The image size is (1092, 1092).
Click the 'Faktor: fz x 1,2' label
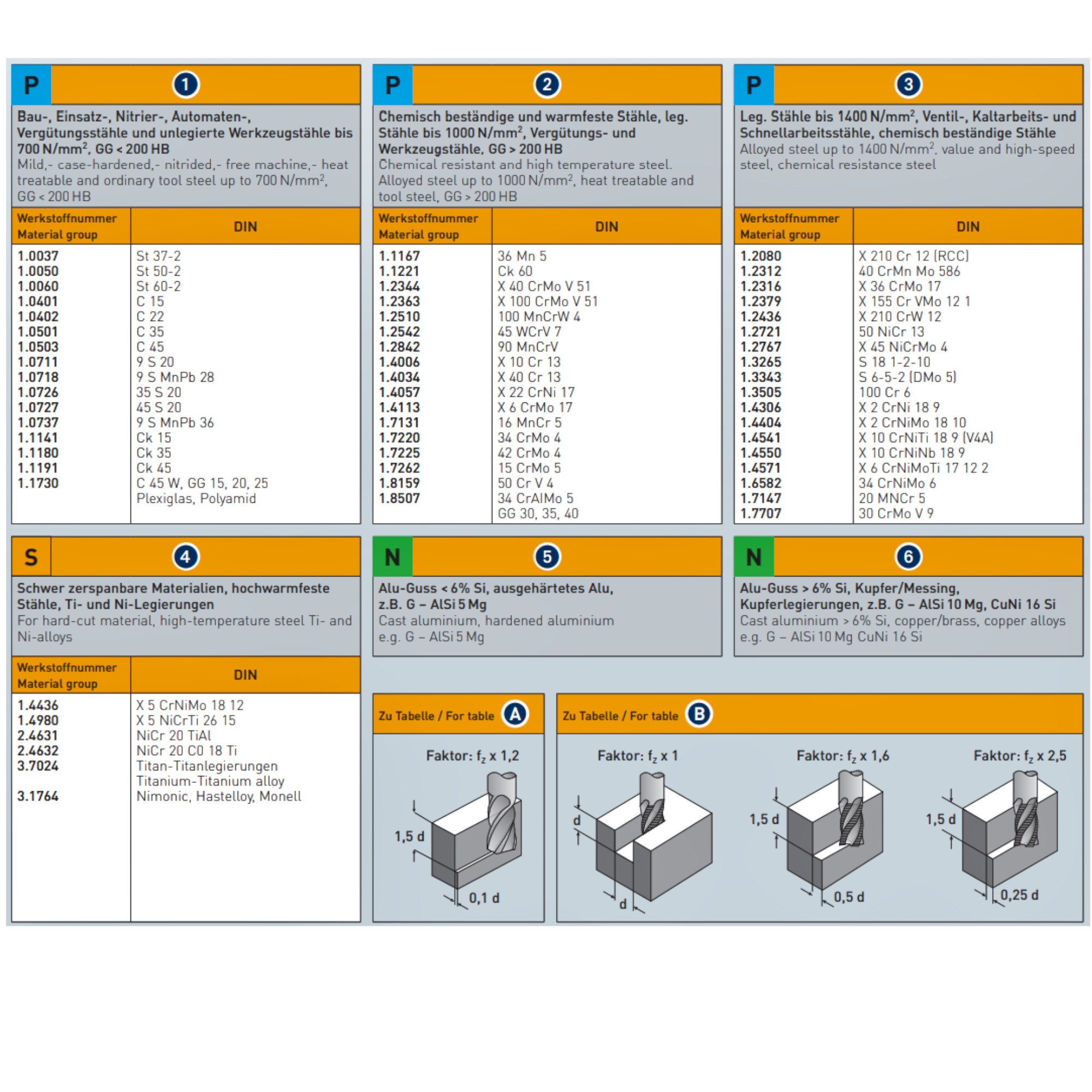[472, 756]
